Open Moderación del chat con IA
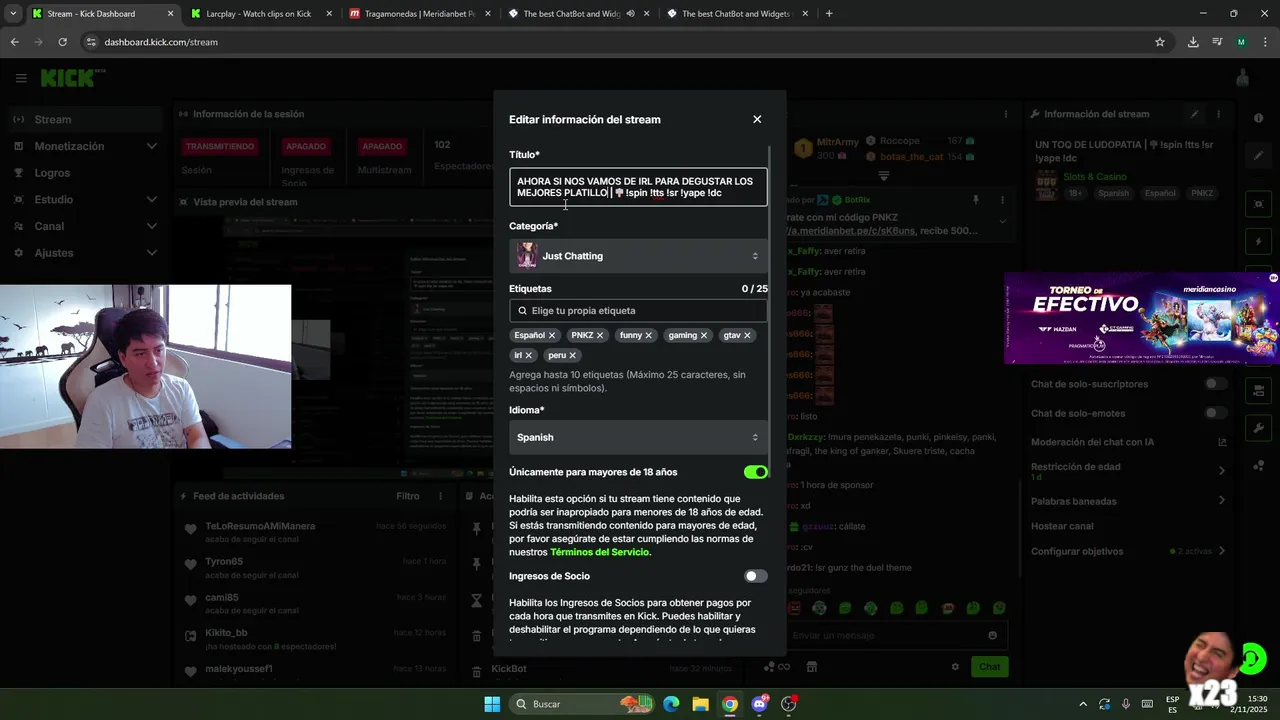The image size is (1280, 720). 1129,442
